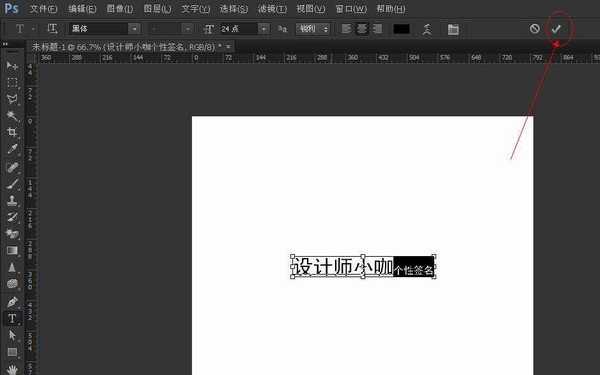Open the anti-aliasing method dropdown

pos(313,29)
